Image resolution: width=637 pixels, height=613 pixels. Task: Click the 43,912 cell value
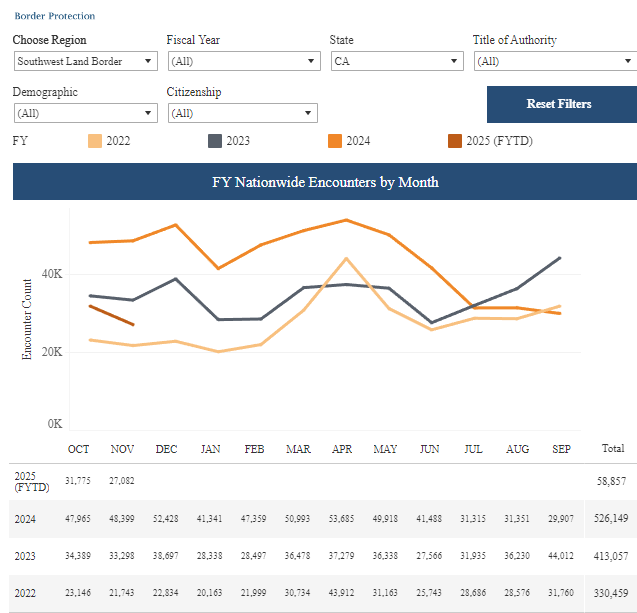(x=341, y=593)
